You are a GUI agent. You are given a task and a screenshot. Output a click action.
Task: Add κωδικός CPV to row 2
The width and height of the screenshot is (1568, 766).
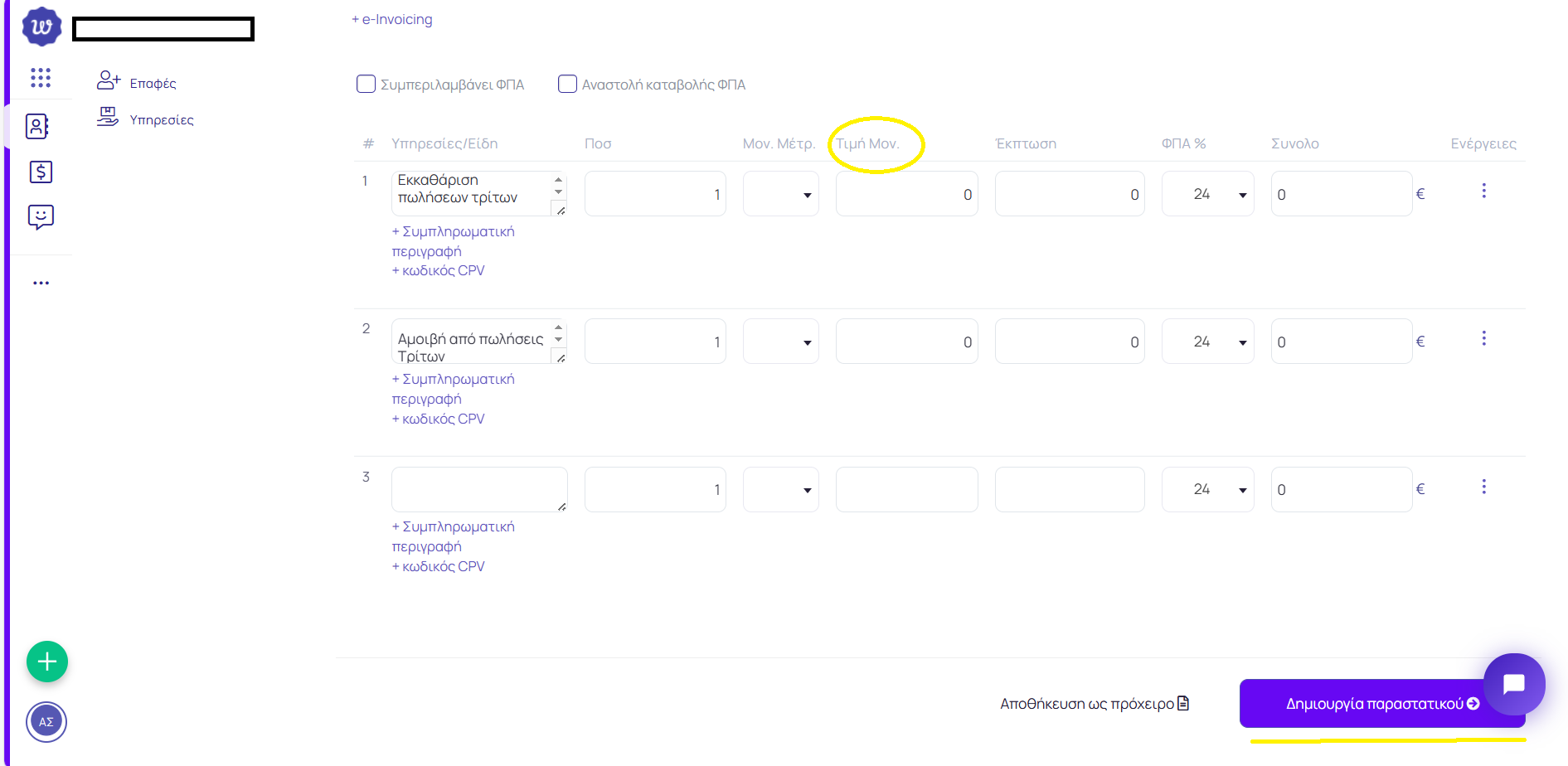point(438,419)
